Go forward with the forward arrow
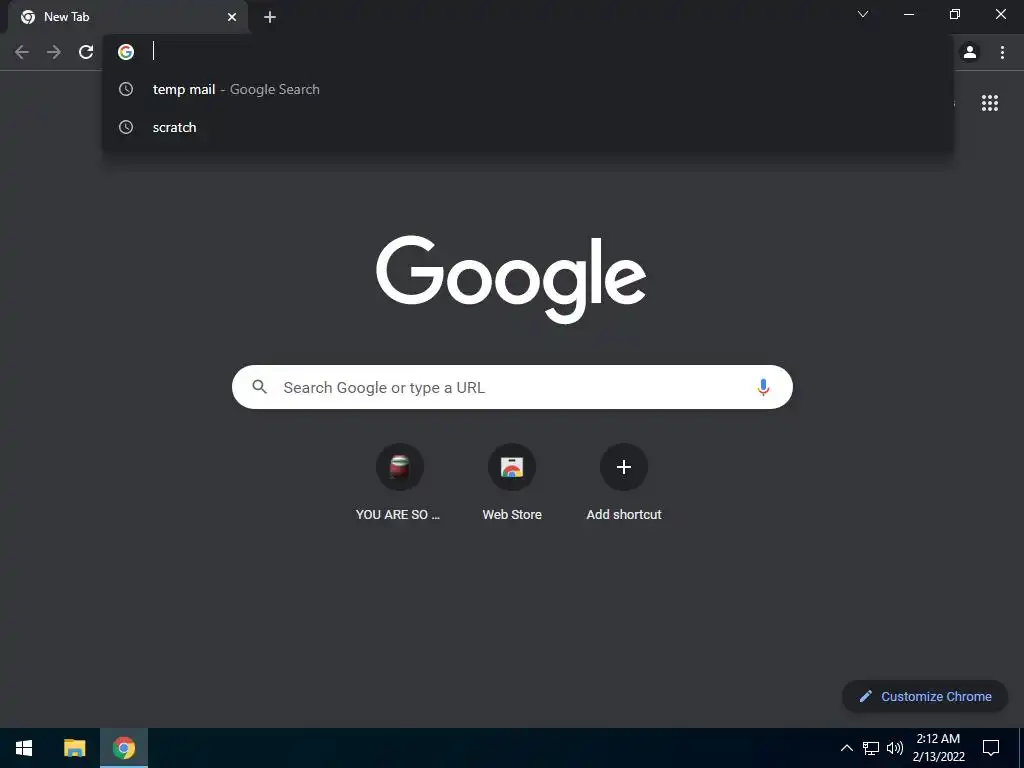The height and width of the screenshot is (768, 1024). (x=54, y=52)
